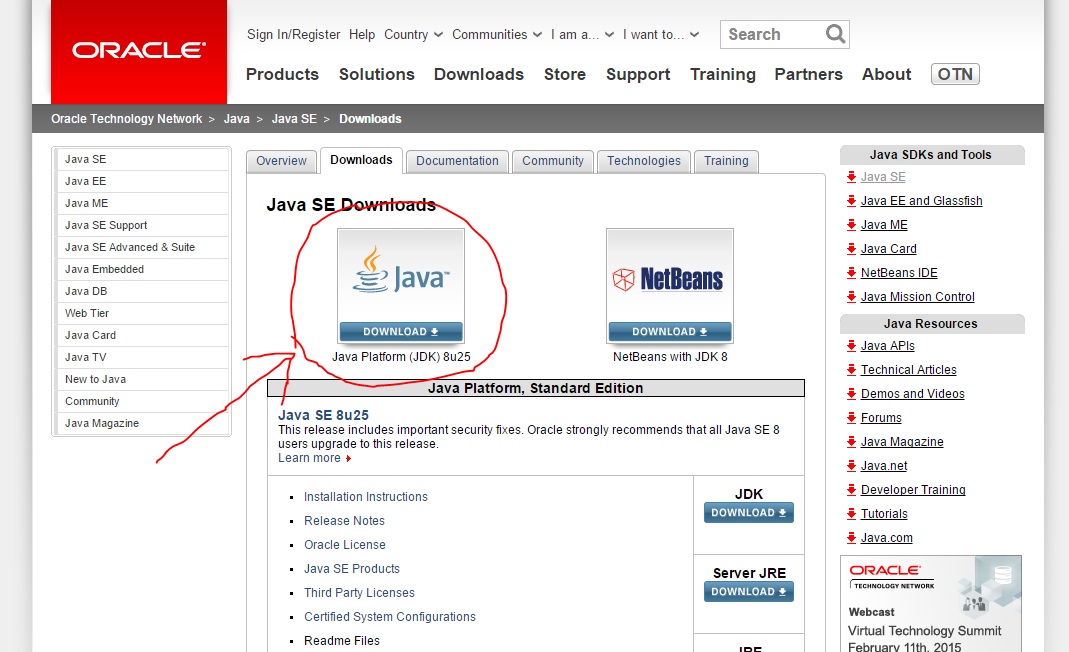Click the Oracle logo
This screenshot has height=652, width=1069.
click(x=139, y=50)
